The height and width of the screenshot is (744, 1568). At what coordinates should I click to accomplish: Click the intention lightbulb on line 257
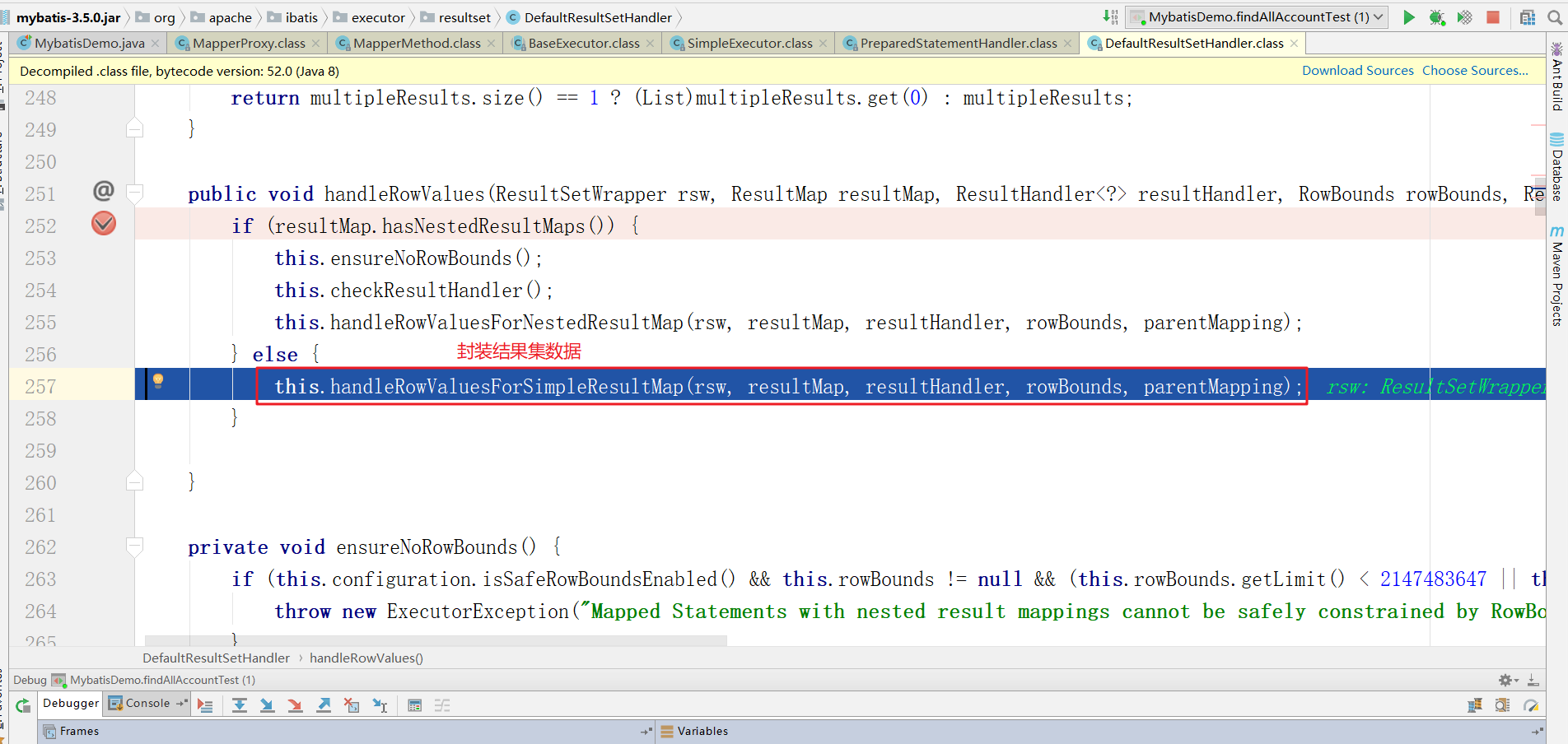[158, 380]
